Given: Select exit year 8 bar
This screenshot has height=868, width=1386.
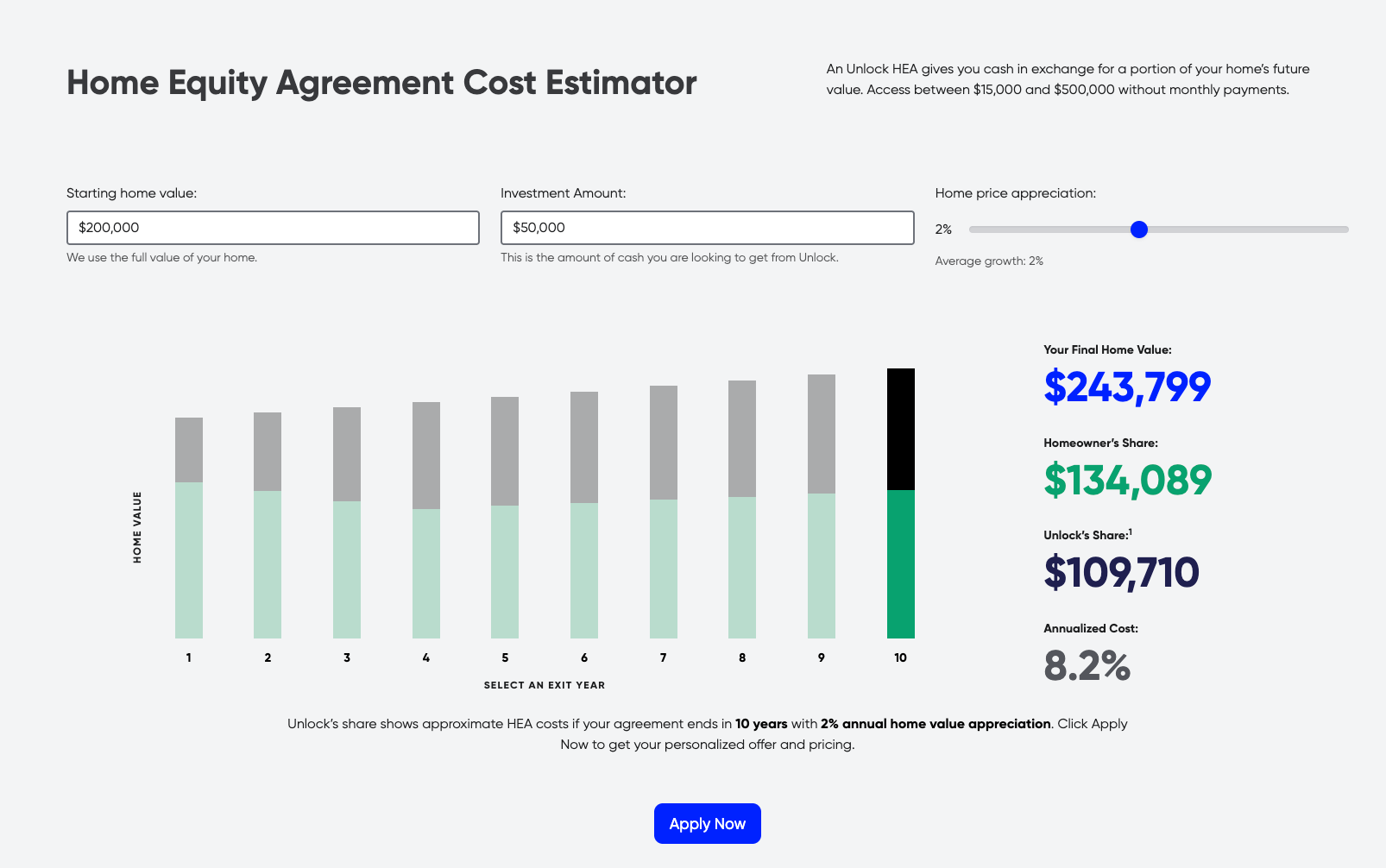Looking at the screenshot, I should (x=742, y=510).
